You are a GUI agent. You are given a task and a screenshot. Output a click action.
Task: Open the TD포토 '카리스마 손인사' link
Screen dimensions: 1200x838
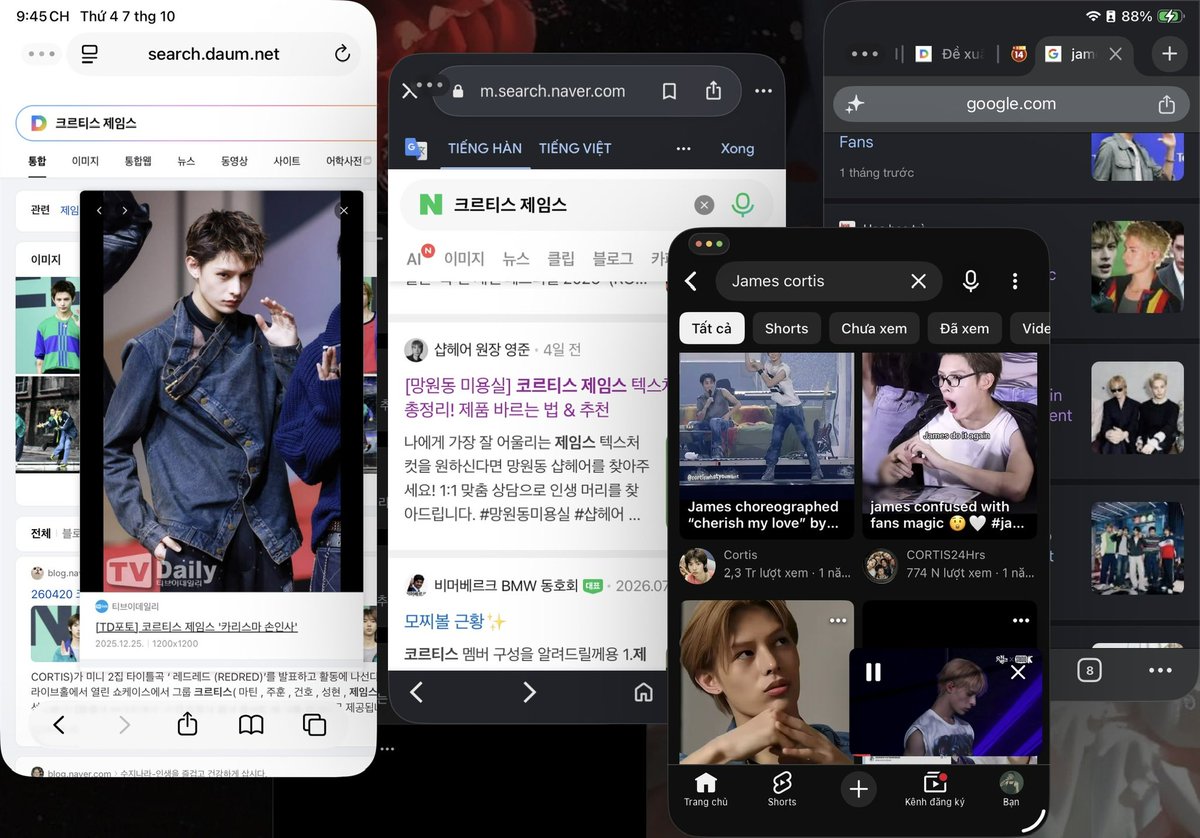[196, 627]
